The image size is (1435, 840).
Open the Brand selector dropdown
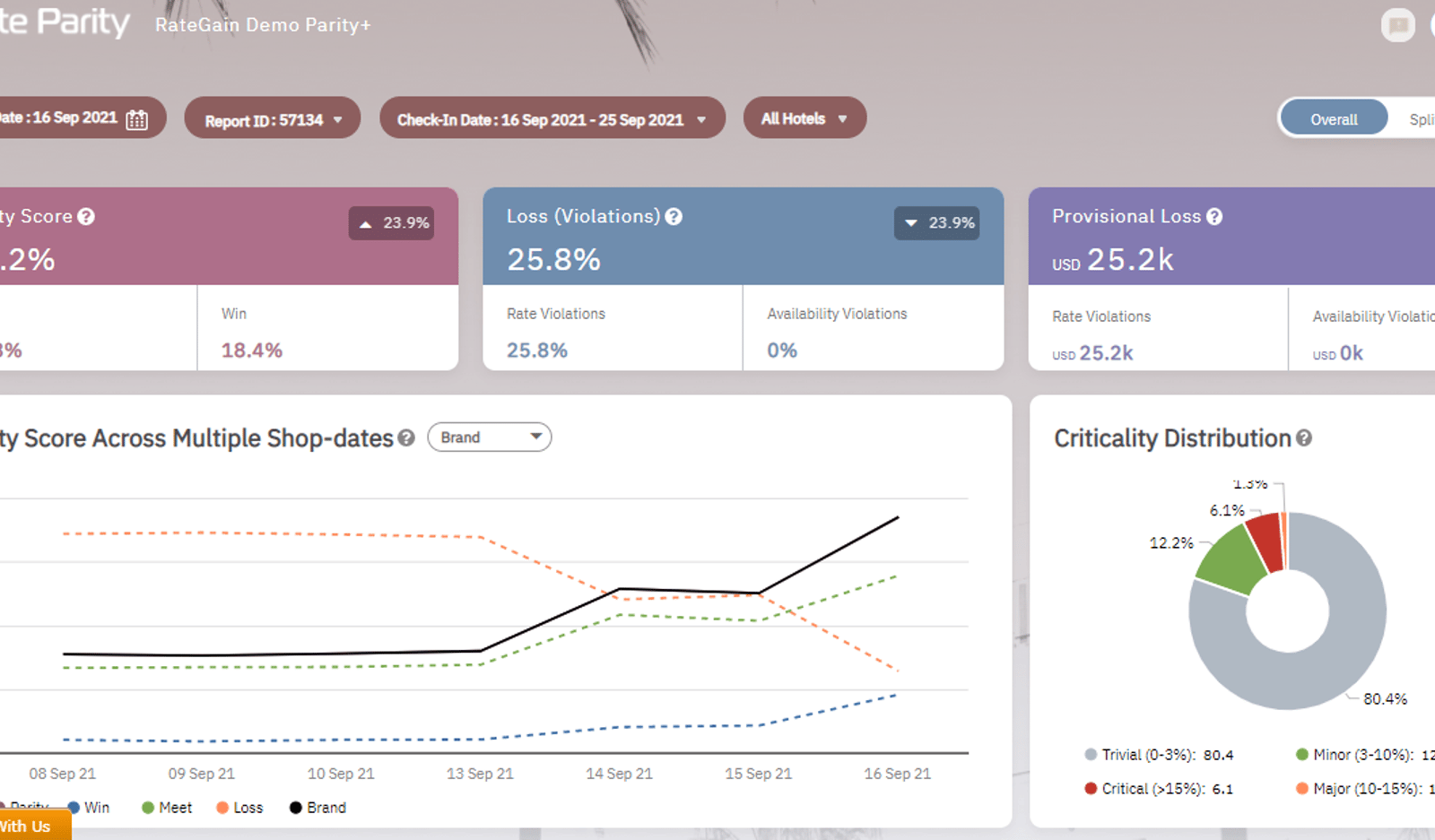coord(490,437)
